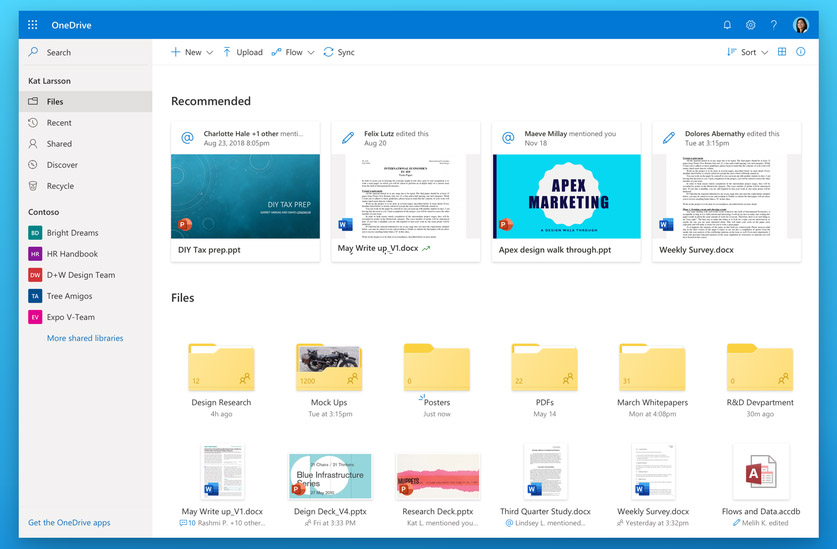Select Files in the sidebar

coord(85,101)
